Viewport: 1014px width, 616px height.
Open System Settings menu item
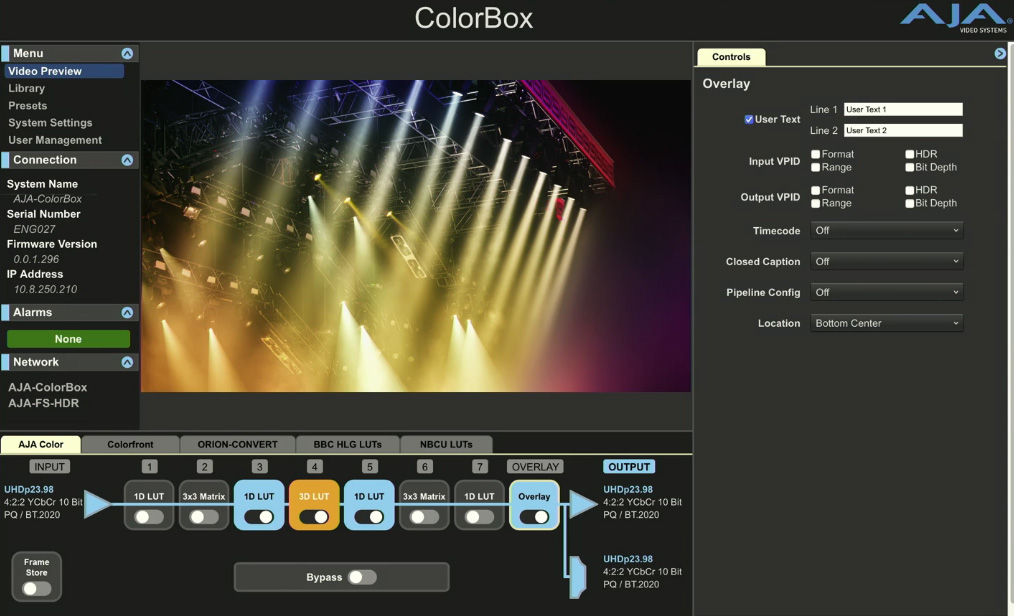(50, 123)
